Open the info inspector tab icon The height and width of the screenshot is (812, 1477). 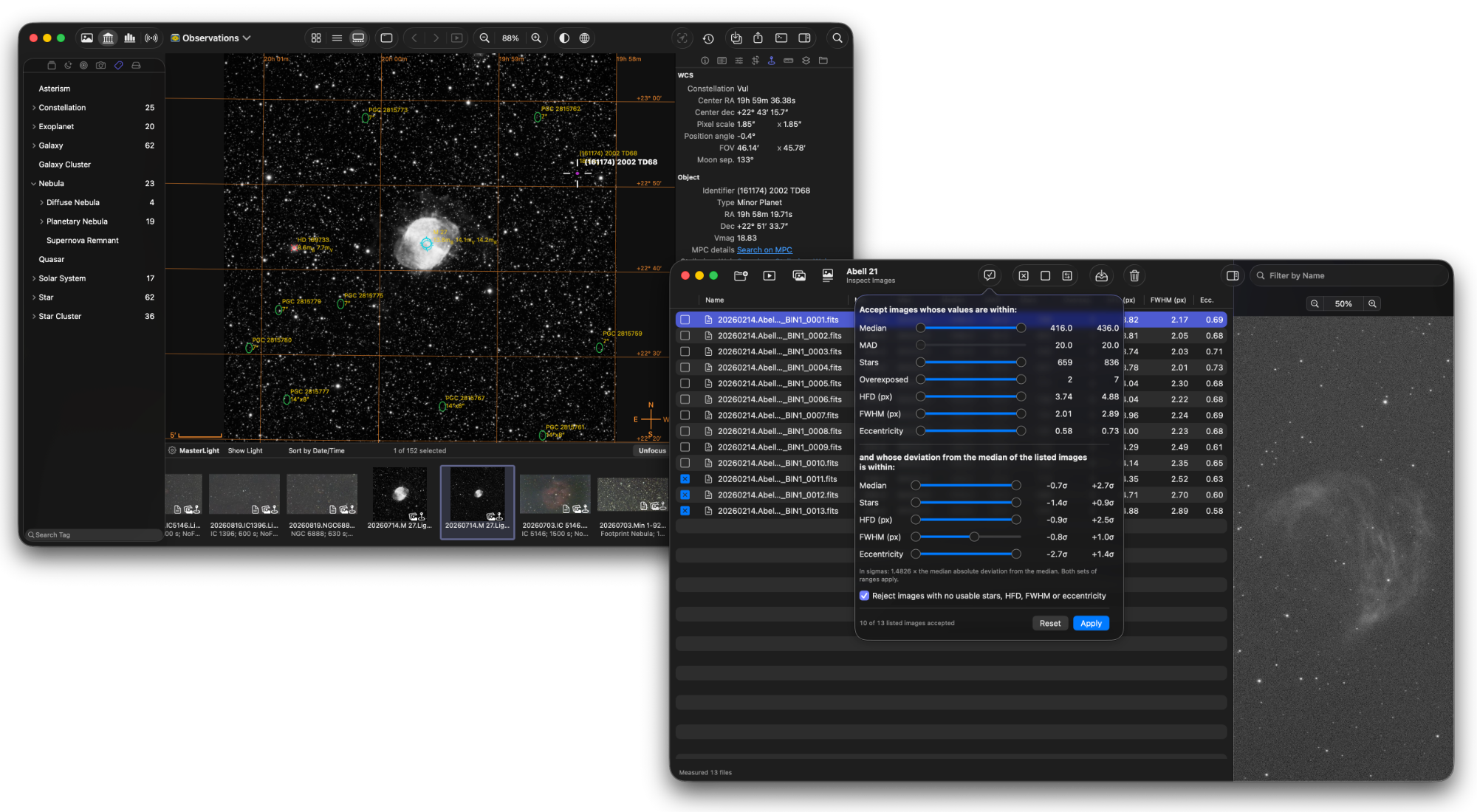pyautogui.click(x=705, y=61)
